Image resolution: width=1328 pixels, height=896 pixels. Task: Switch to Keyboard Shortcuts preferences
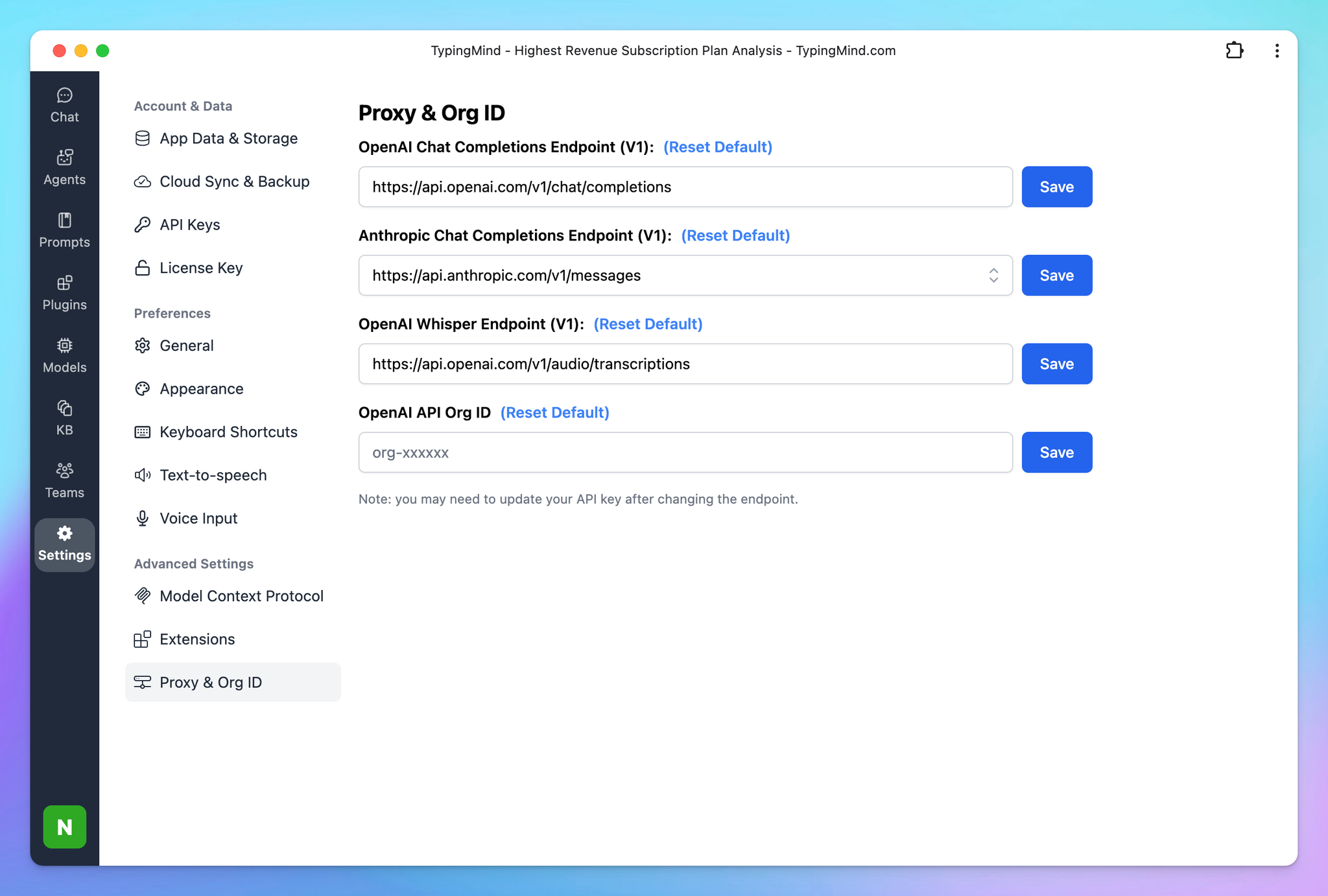point(228,432)
